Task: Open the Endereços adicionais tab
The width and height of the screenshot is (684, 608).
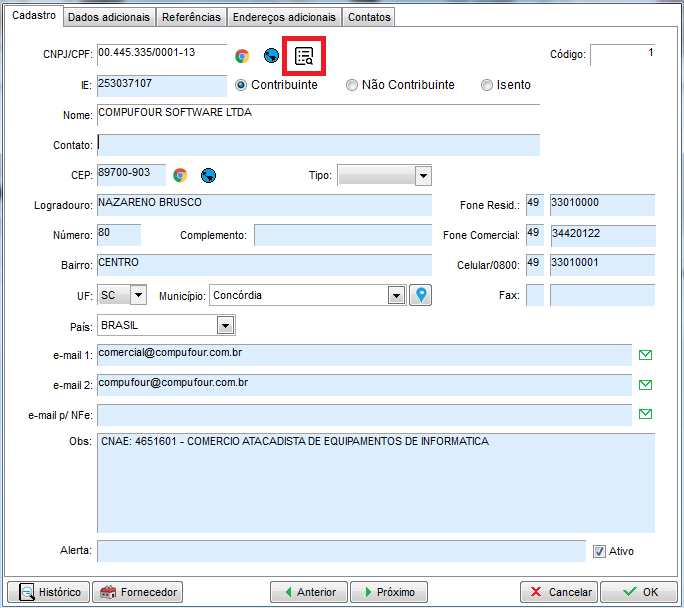Action: 284,17
